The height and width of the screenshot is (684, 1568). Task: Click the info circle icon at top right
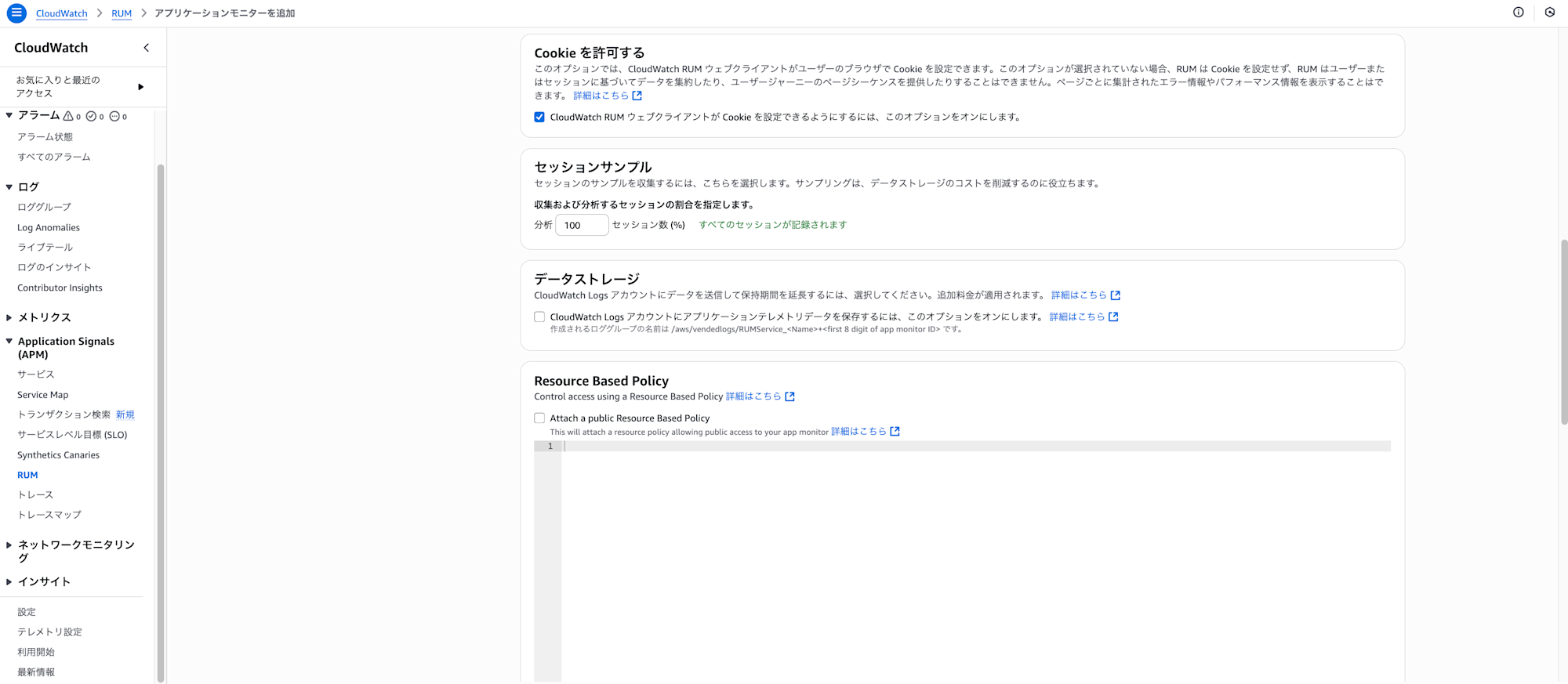[x=1519, y=13]
